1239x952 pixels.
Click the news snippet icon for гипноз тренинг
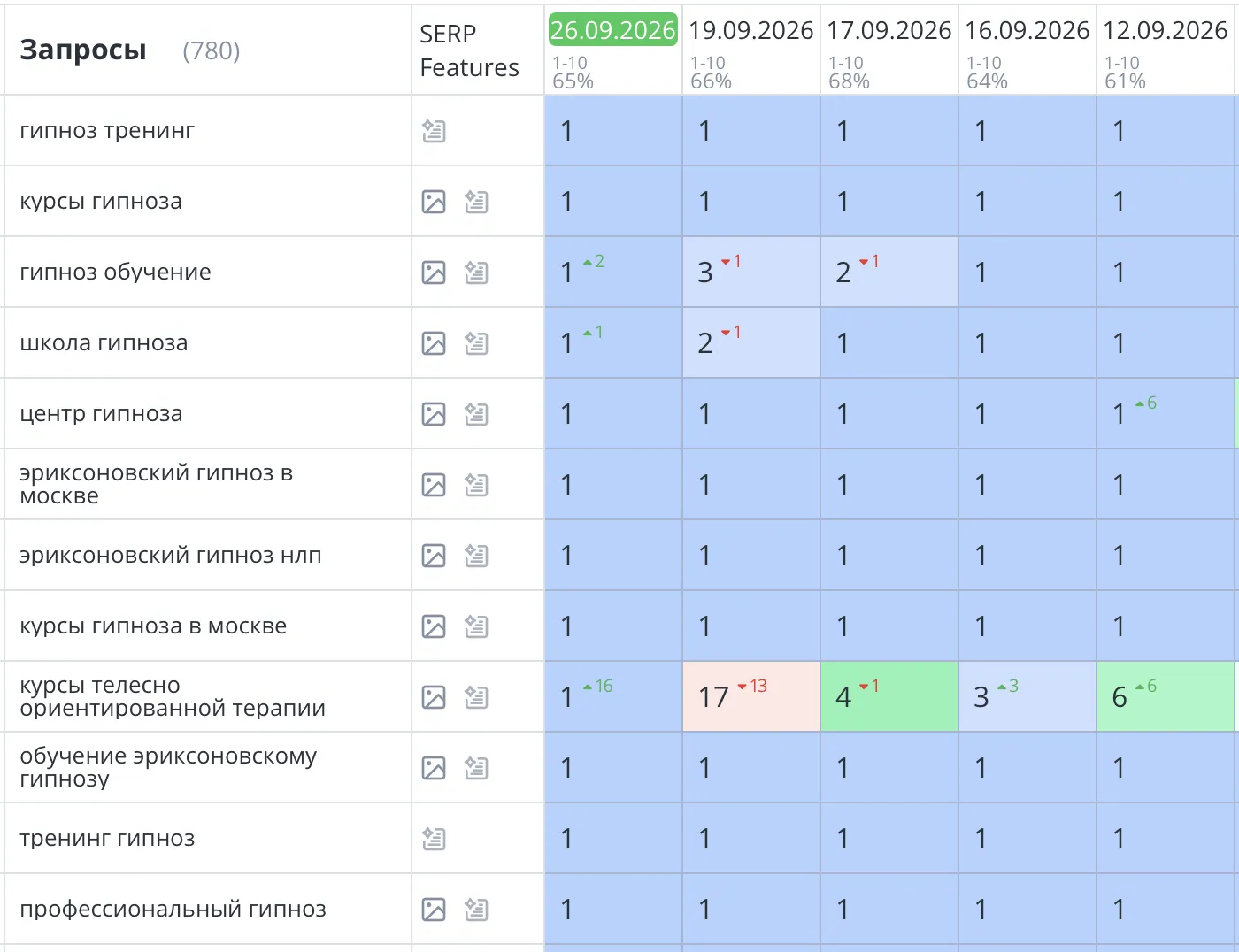pyautogui.click(x=434, y=131)
